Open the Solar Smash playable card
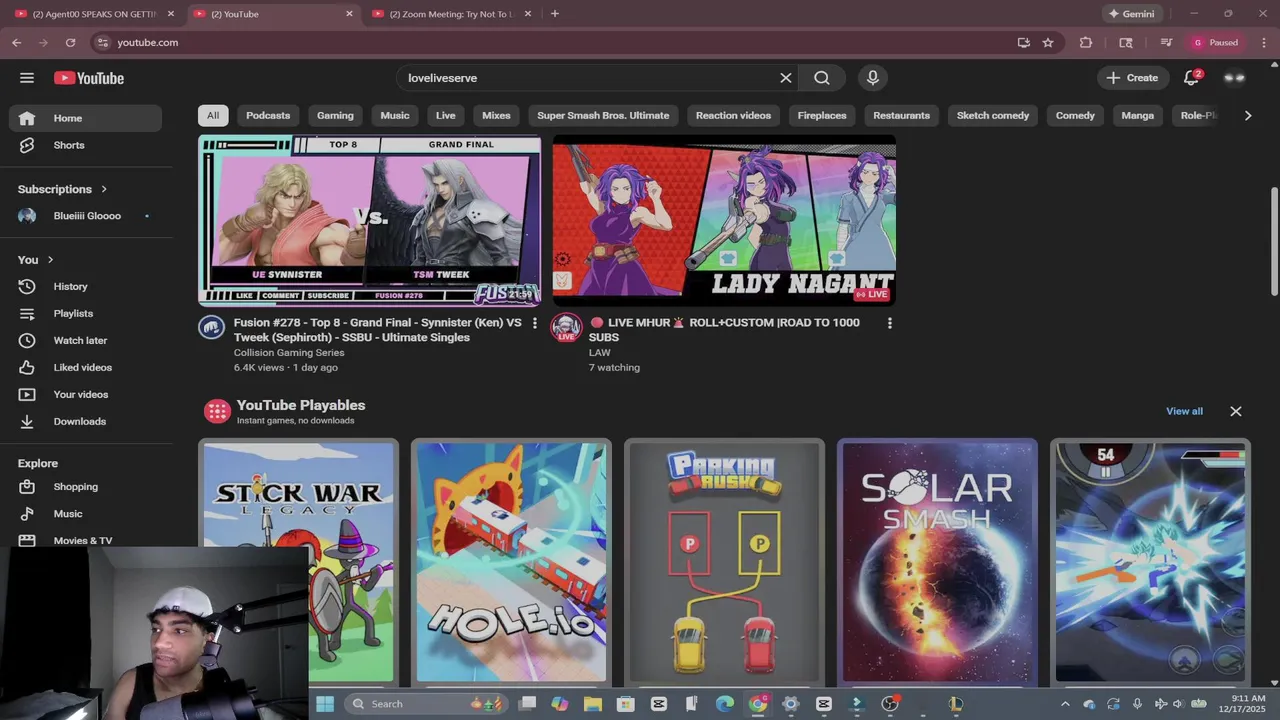 pos(937,562)
